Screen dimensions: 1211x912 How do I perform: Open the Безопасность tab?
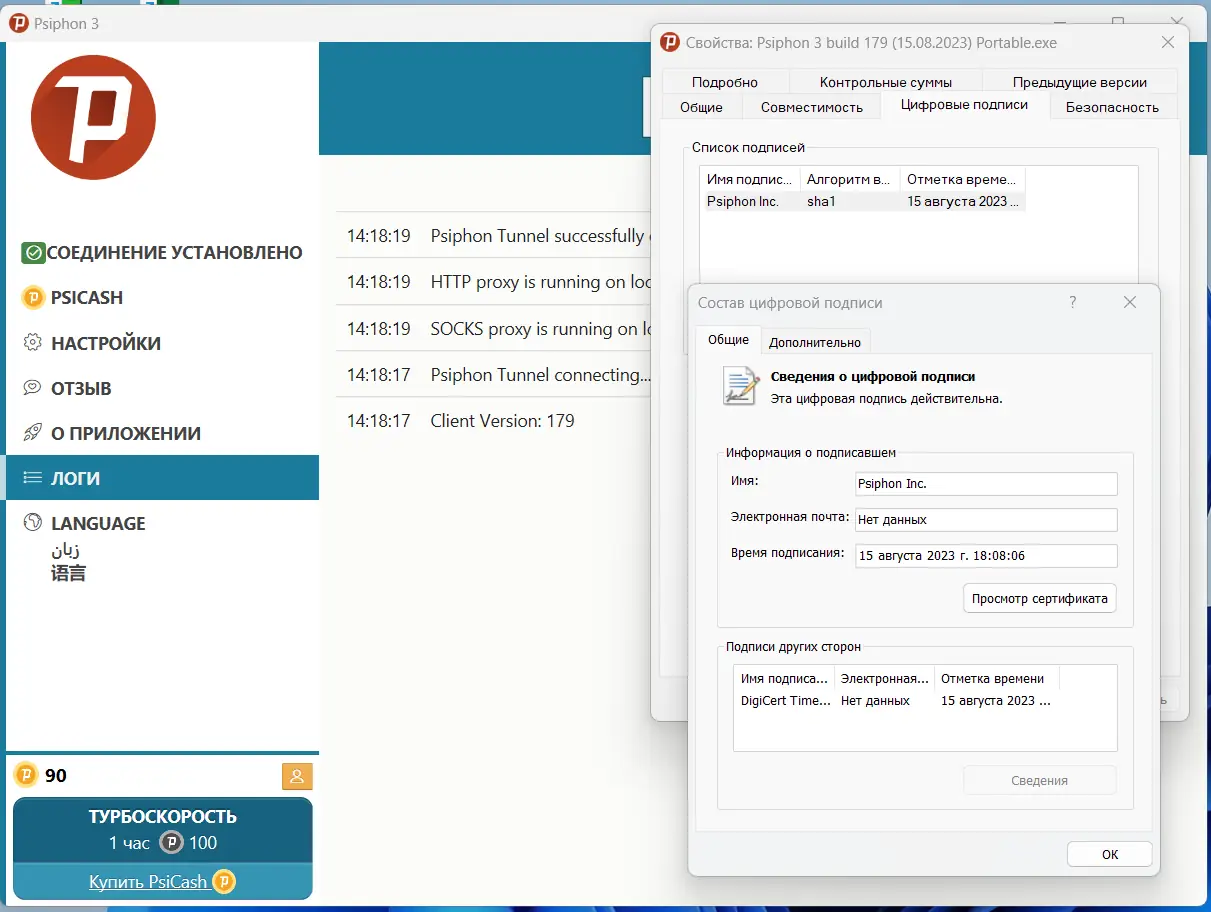click(1113, 106)
